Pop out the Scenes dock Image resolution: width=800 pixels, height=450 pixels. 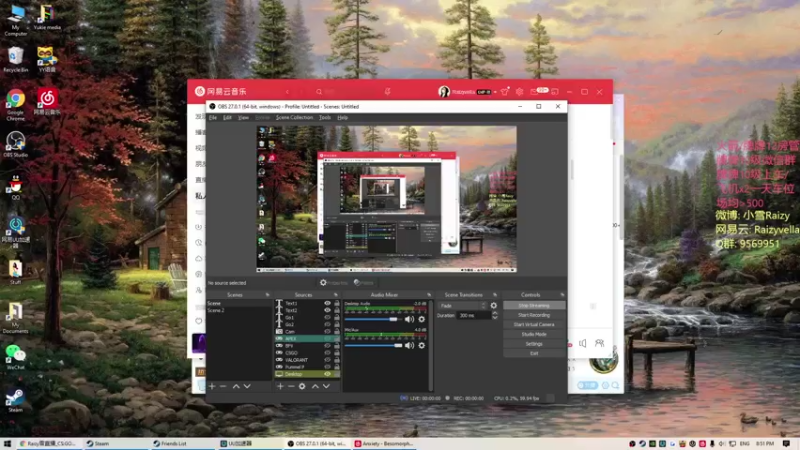[x=267, y=295]
